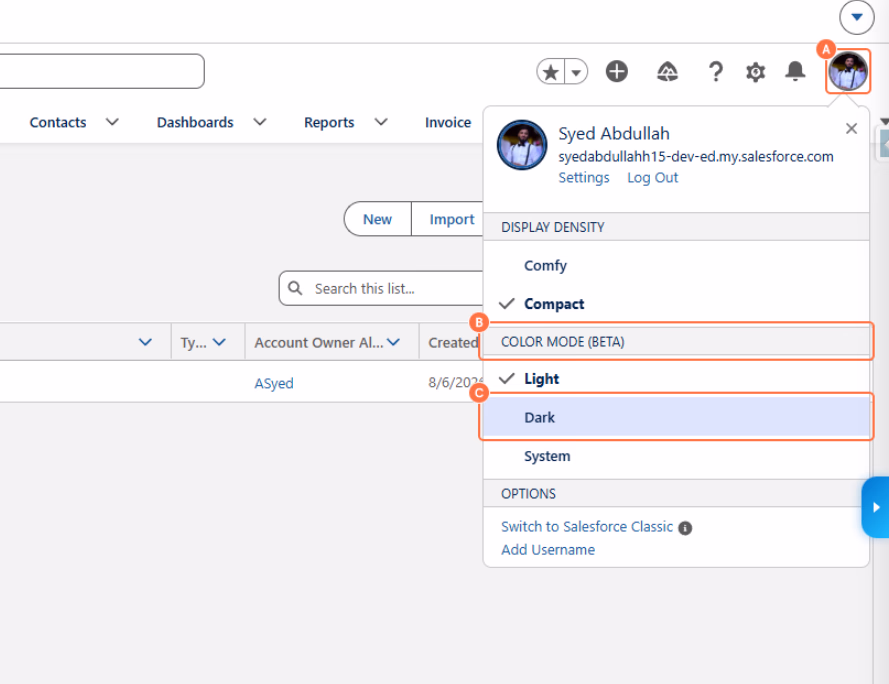Viewport: 889px width, 684px height.
Task: Expand the Reports tab chevron
Action: 381,122
